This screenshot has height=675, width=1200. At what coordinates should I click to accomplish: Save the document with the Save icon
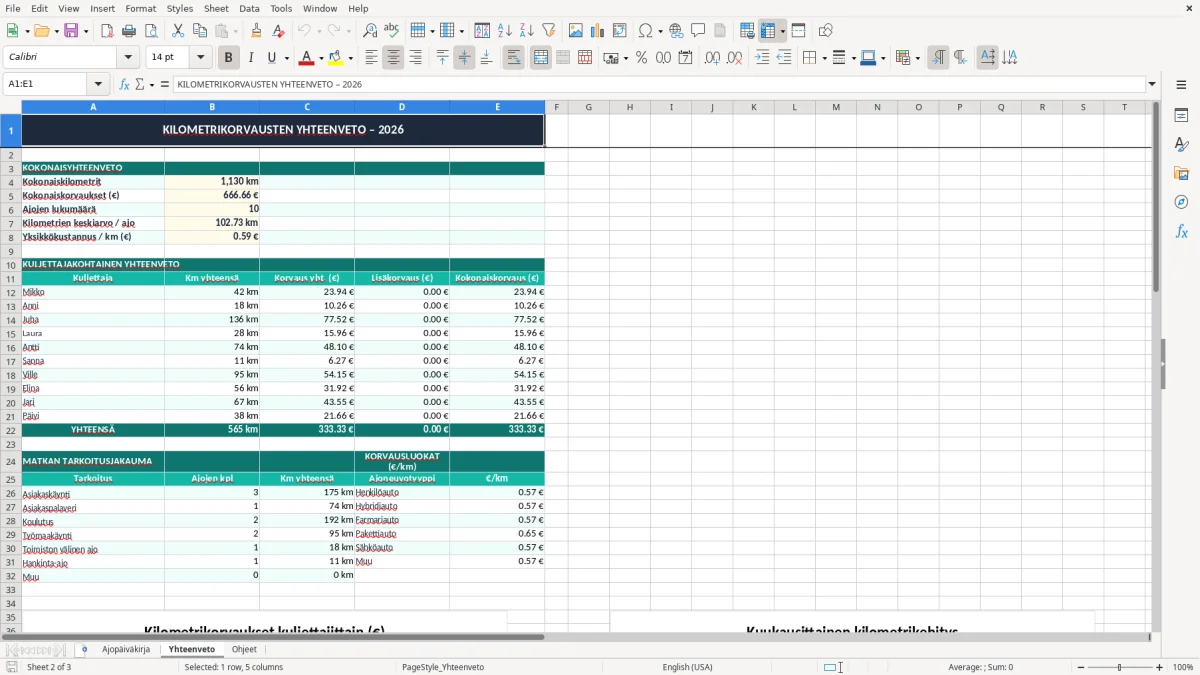tap(71, 31)
